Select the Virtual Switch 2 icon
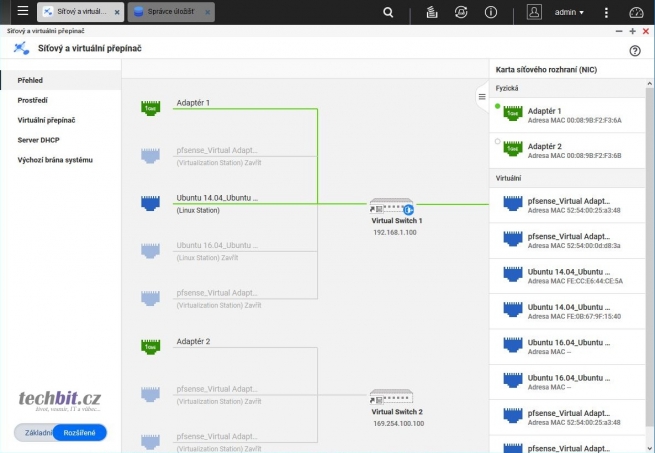The image size is (655, 453). click(397, 396)
